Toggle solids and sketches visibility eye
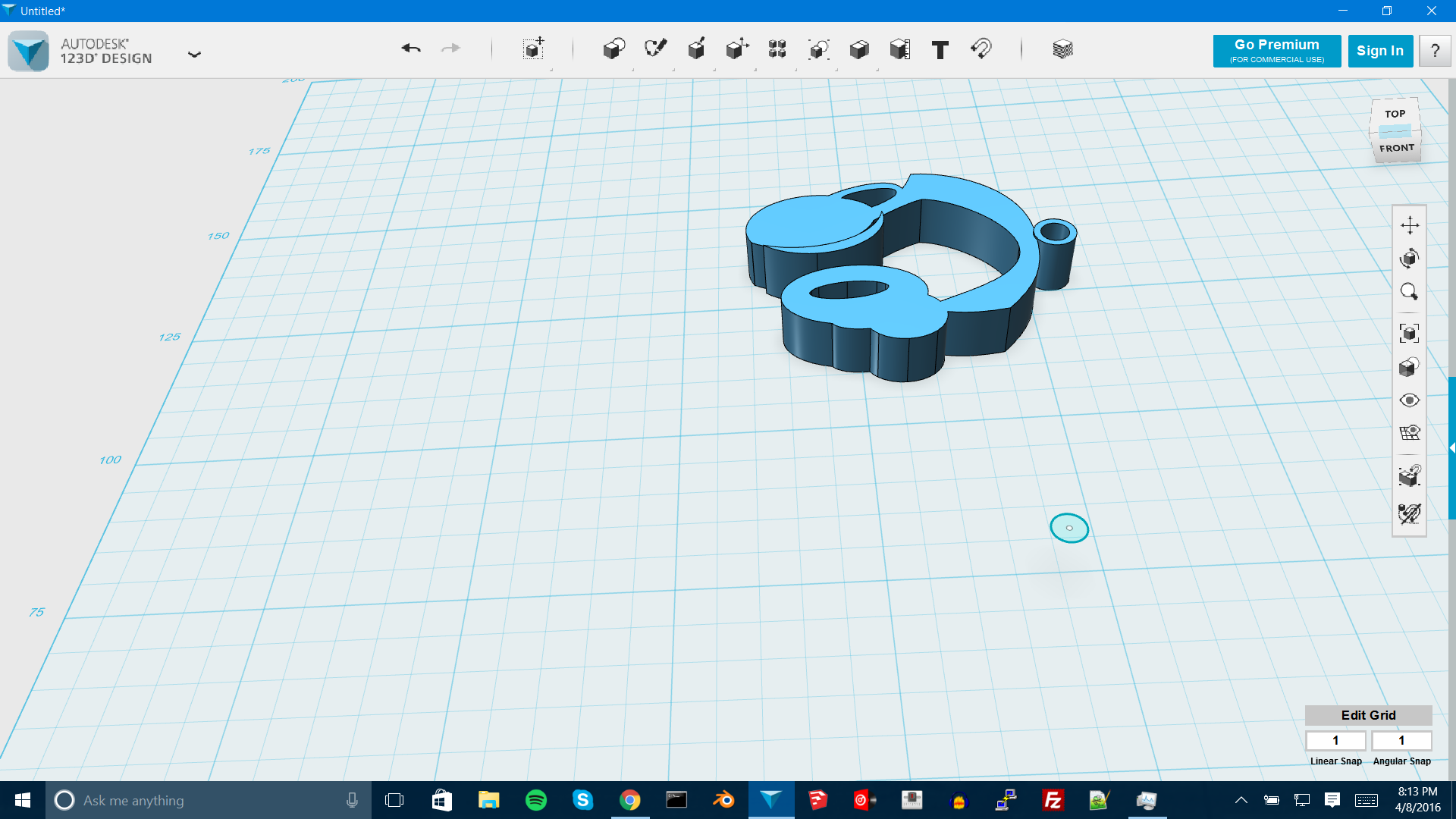Screen dimensions: 1456x819 coord(1410,400)
